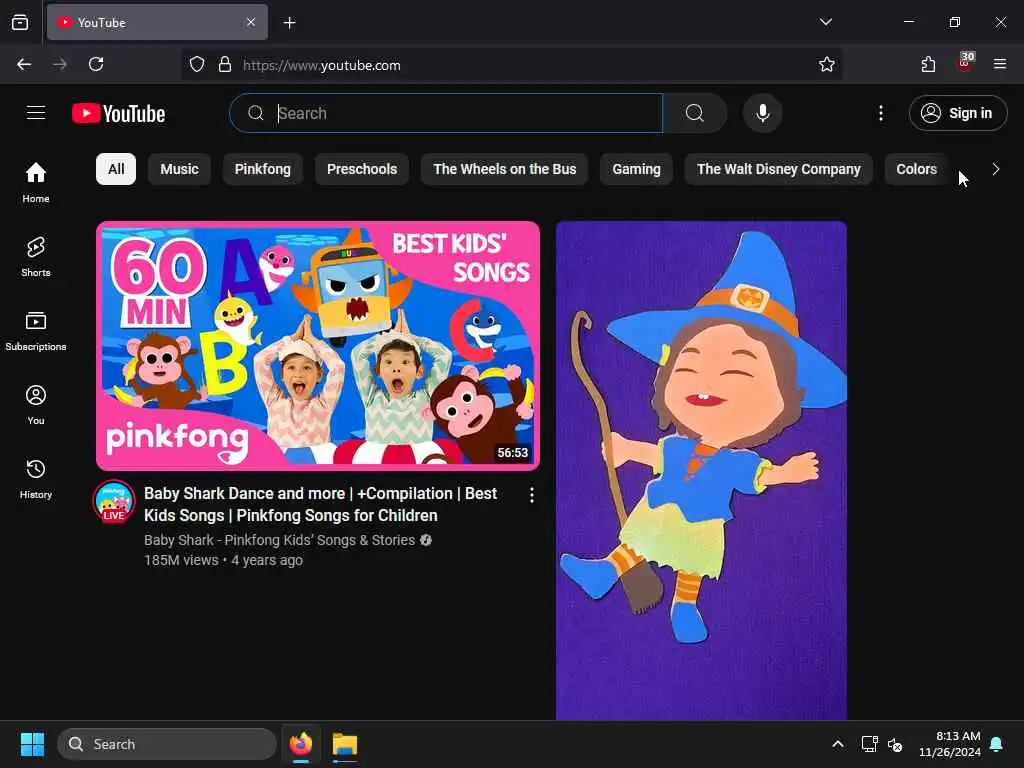Click Firefox icon on taskbar

[301, 744]
